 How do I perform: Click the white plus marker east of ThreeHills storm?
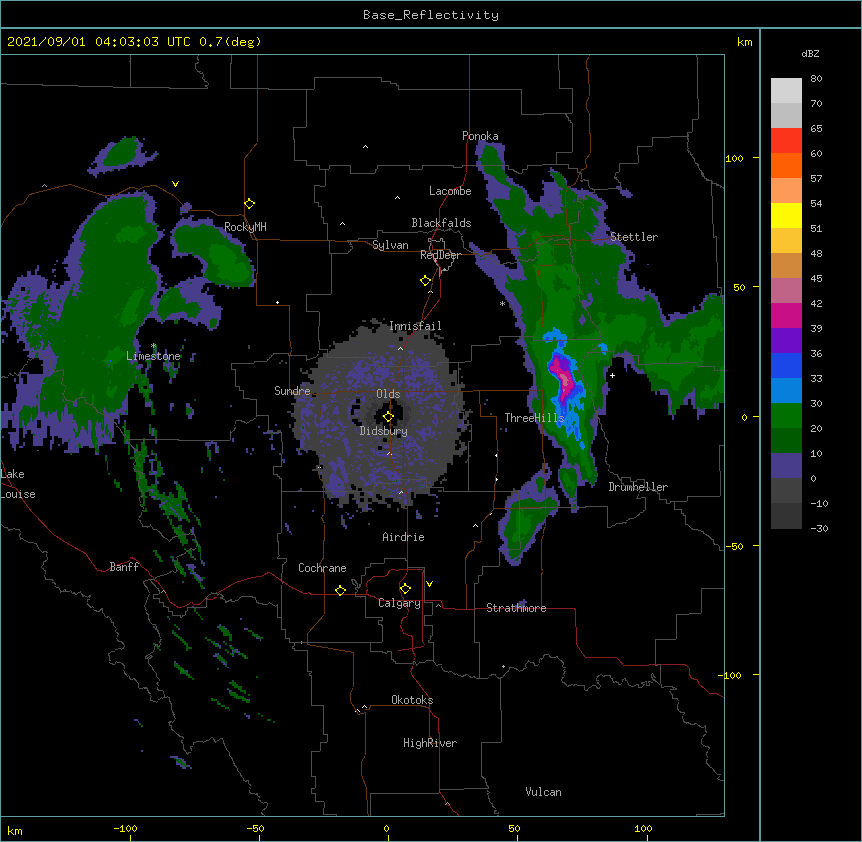pyautogui.click(x=612, y=375)
